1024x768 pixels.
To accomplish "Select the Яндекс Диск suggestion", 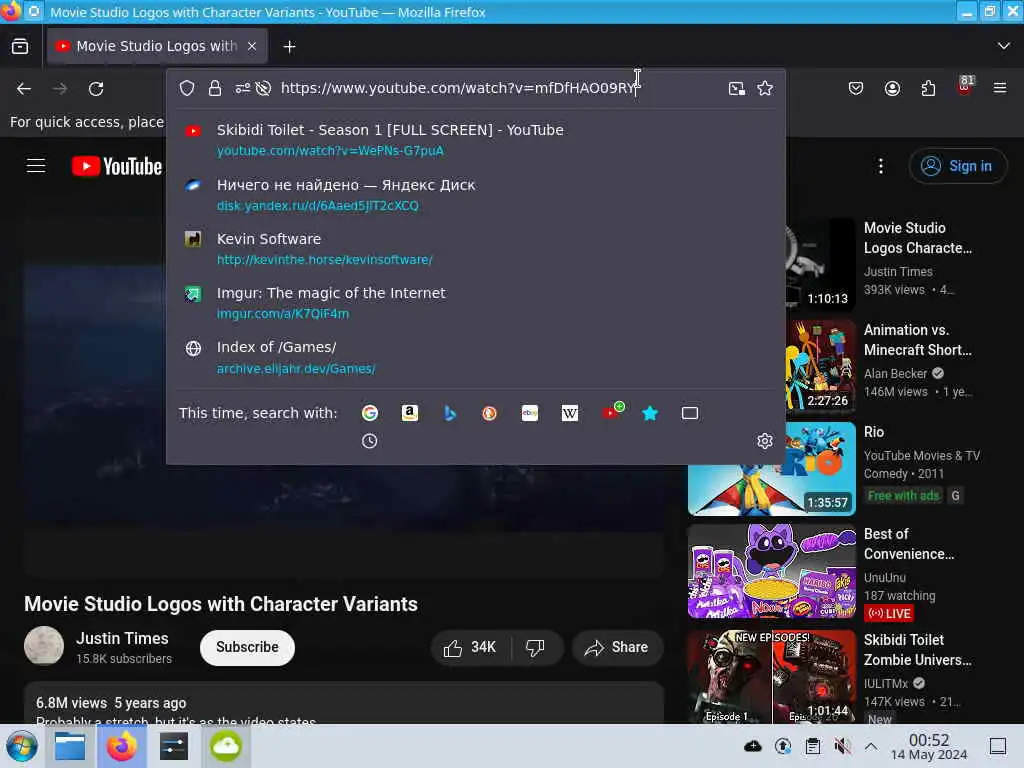I will point(475,195).
